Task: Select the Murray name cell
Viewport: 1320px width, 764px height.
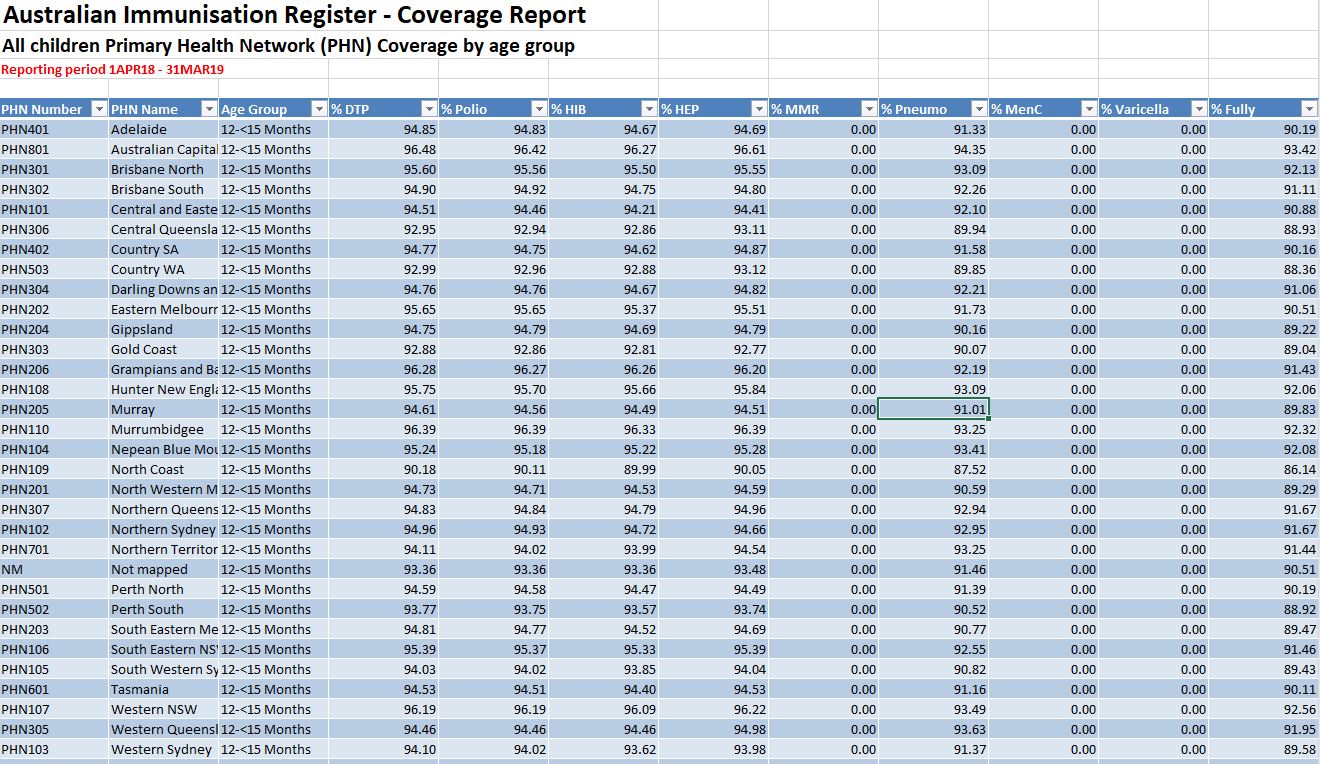Action: (x=163, y=409)
